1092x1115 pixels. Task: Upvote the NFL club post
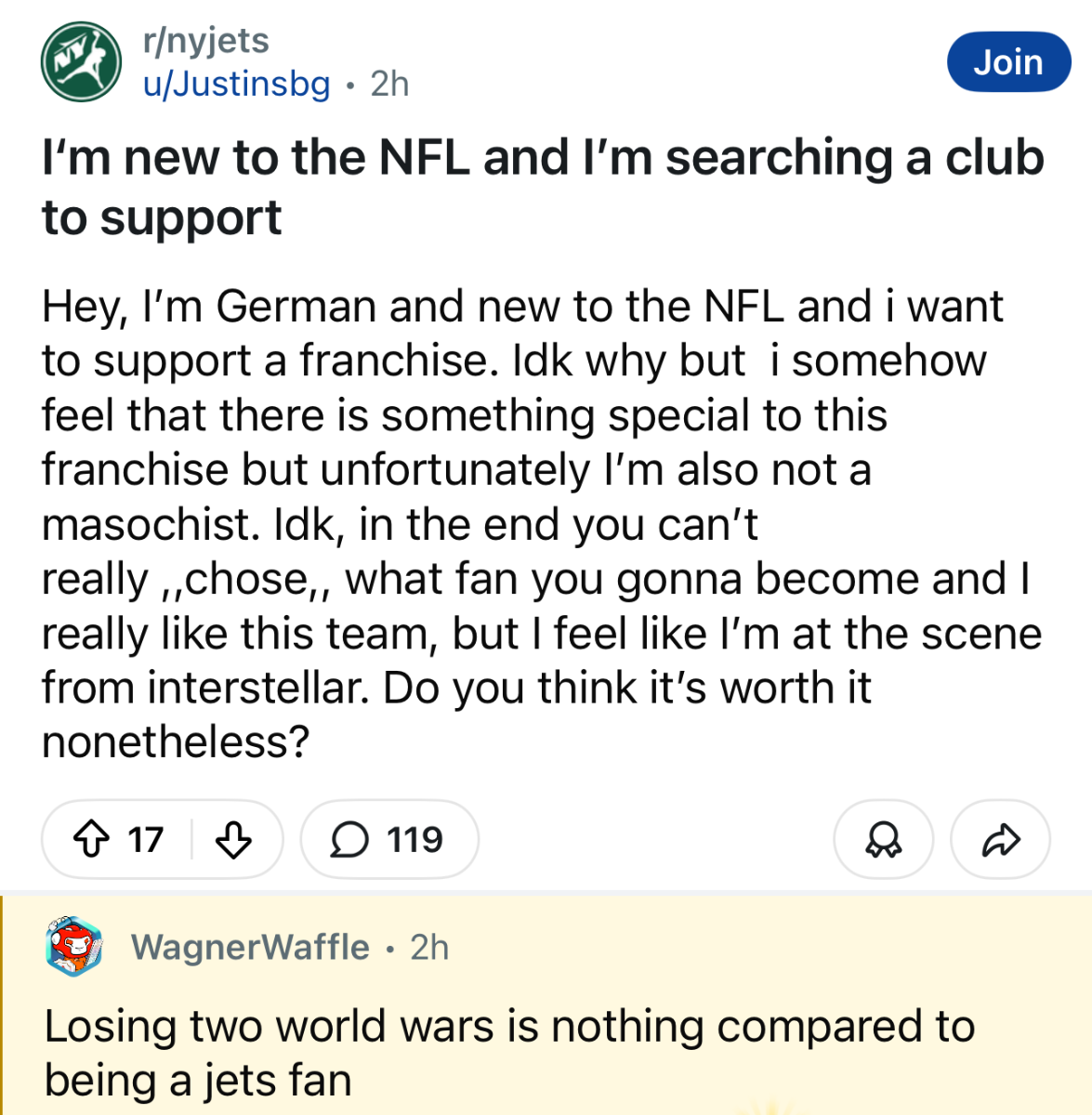click(90, 840)
